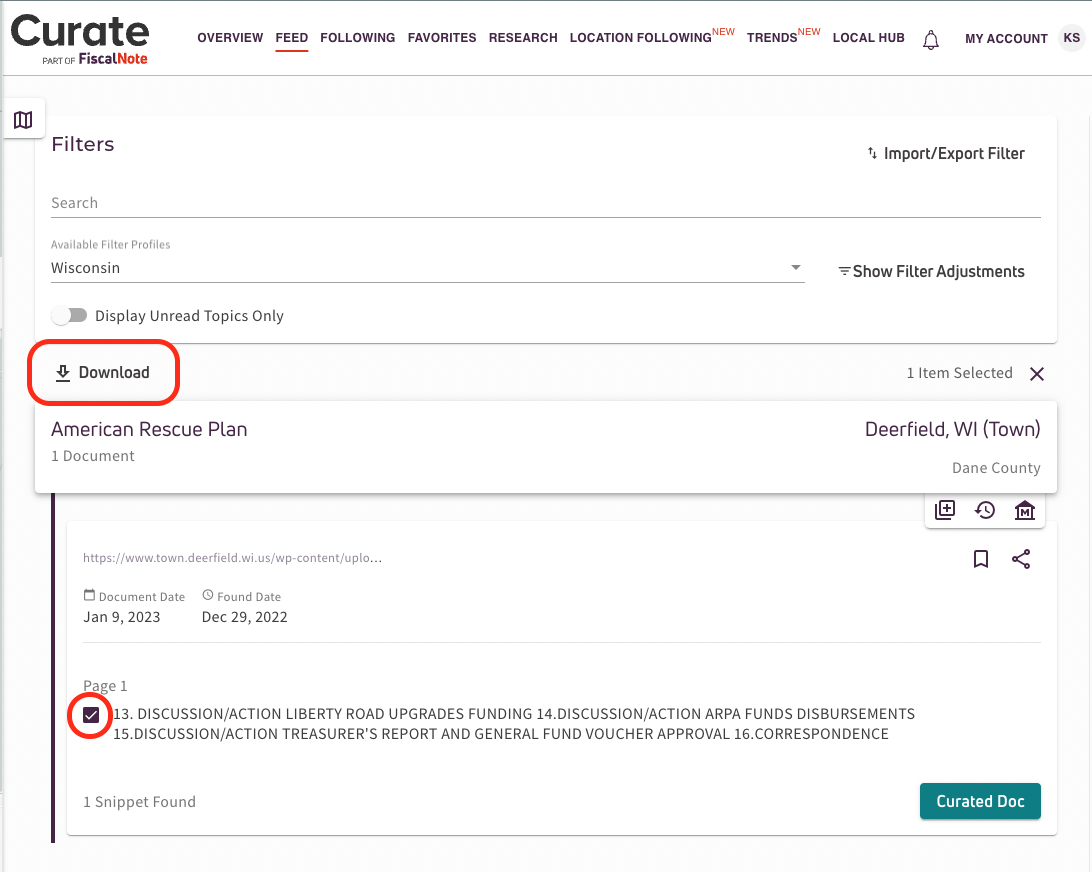1092x872 pixels.
Task: Click the add-to-collection icon
Action: click(945, 510)
